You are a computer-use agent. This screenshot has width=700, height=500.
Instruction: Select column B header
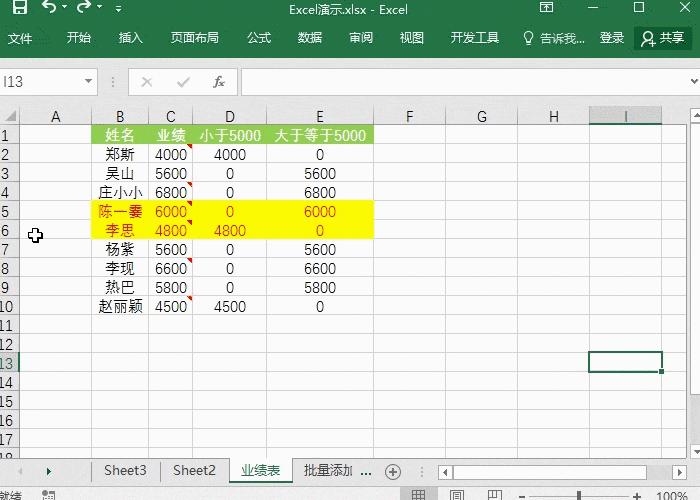point(120,117)
